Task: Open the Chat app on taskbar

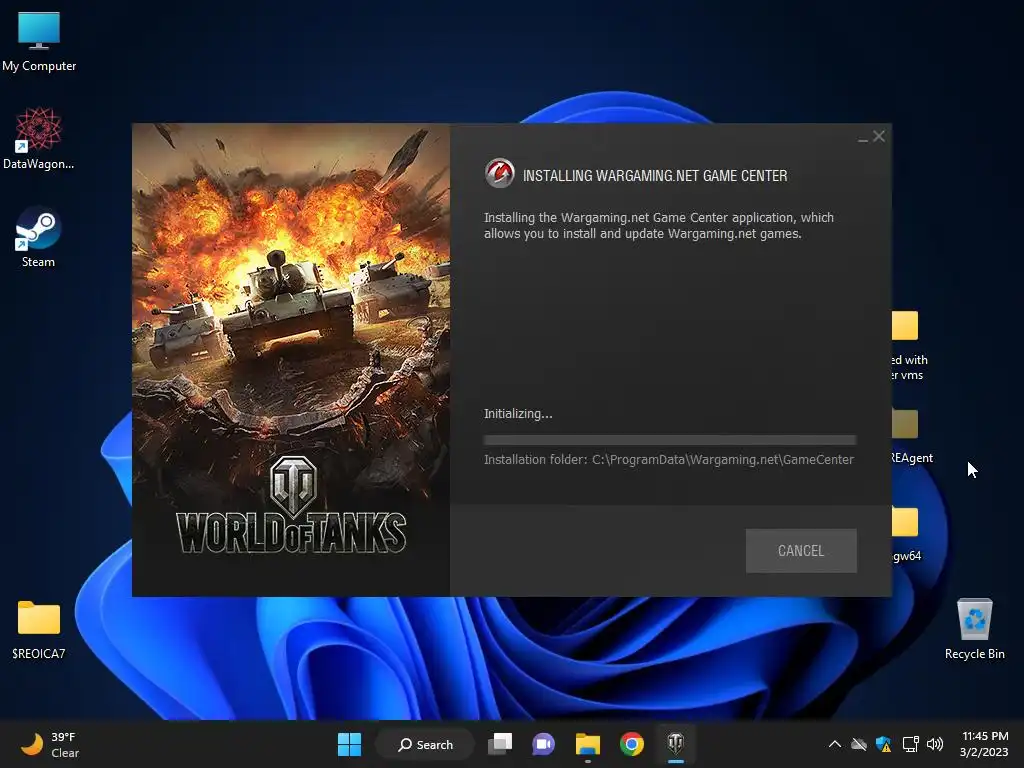Action: tap(543, 744)
